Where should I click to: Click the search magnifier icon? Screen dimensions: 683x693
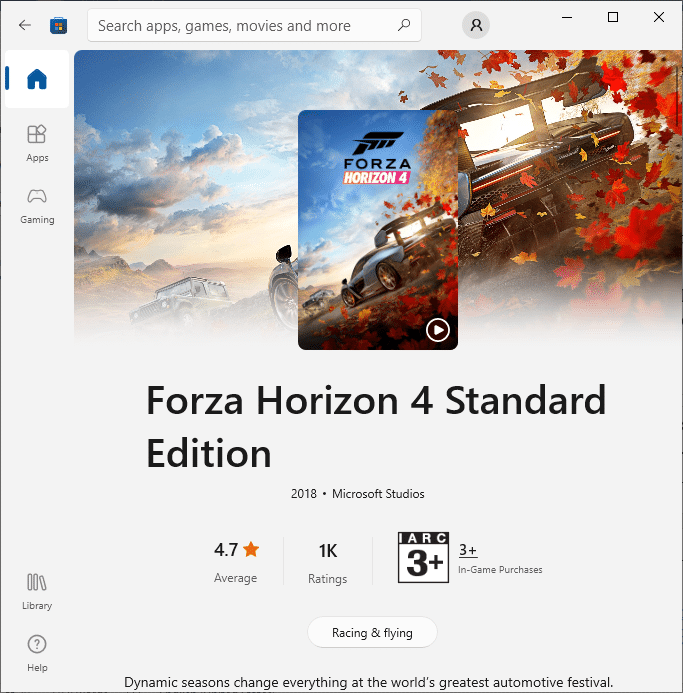[404, 25]
